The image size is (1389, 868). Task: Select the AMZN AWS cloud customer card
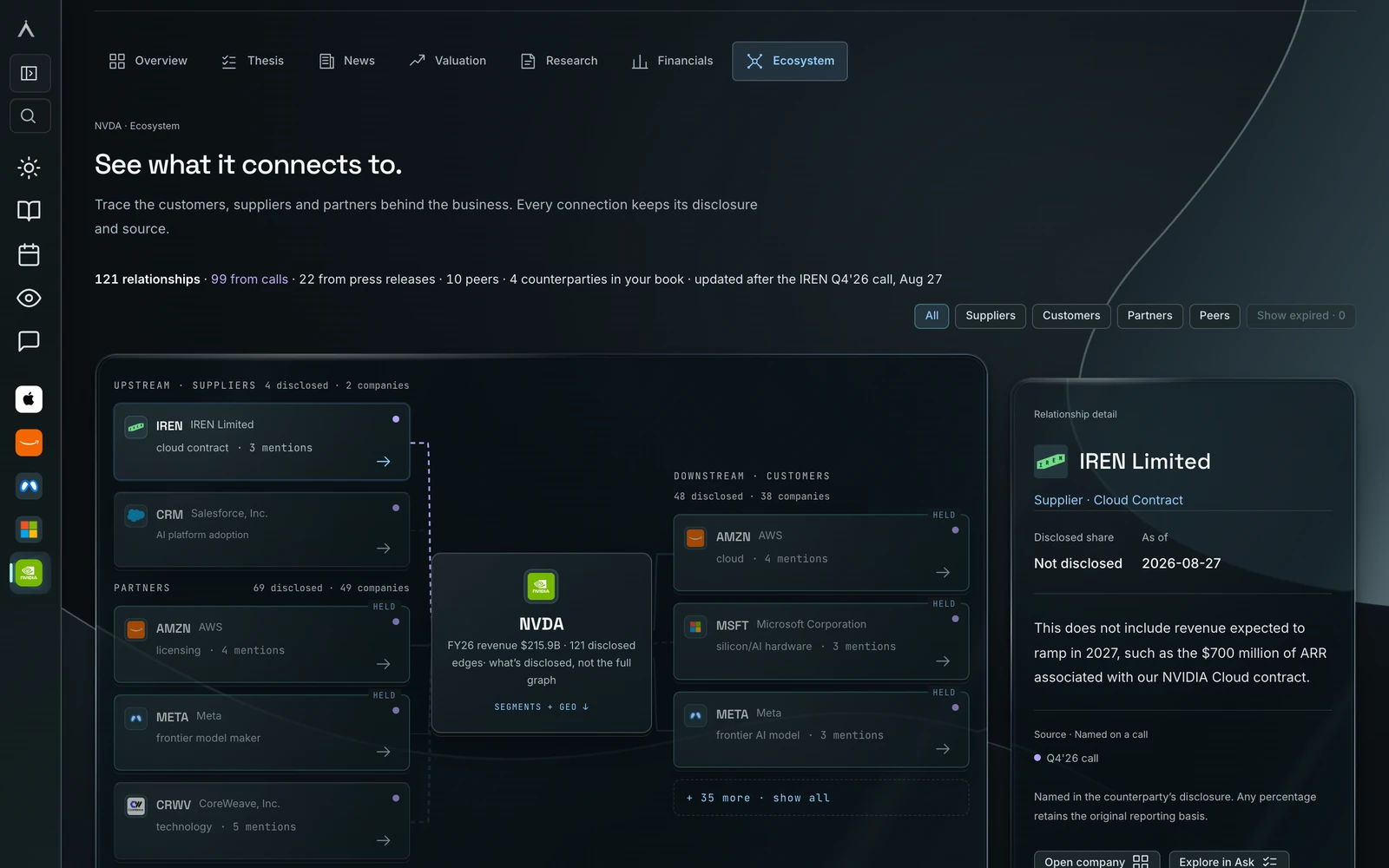tap(820, 553)
